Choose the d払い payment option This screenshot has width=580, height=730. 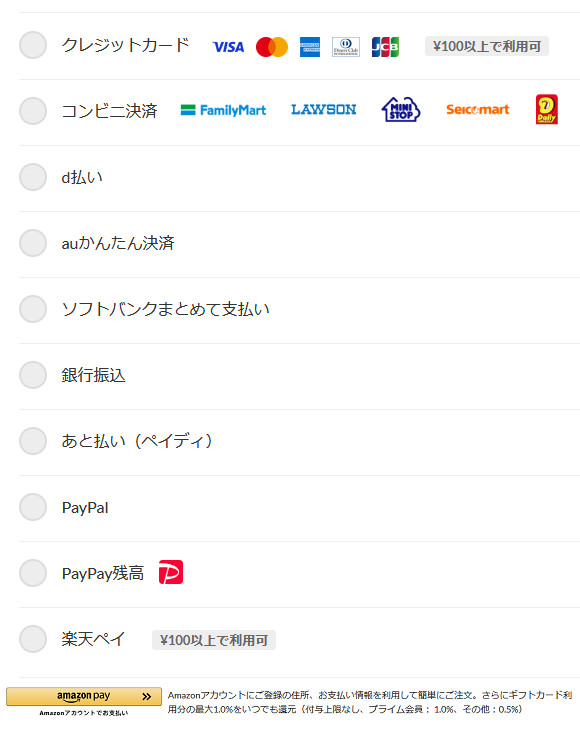tap(33, 177)
